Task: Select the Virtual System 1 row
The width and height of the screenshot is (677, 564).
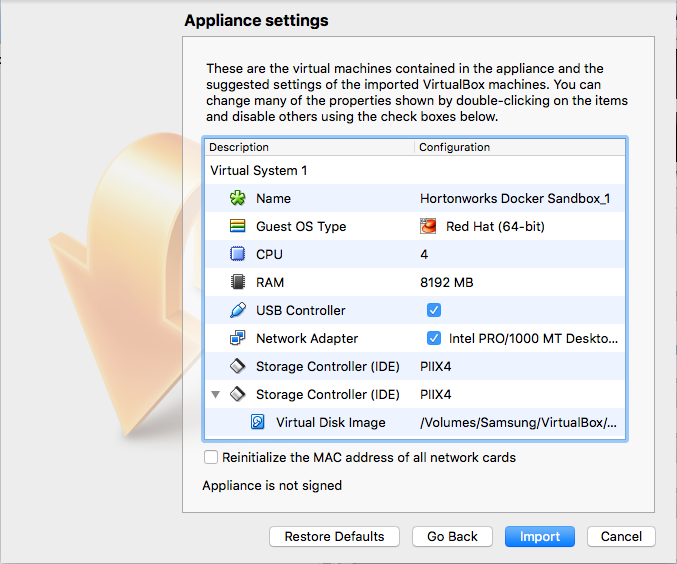Action: click(259, 170)
